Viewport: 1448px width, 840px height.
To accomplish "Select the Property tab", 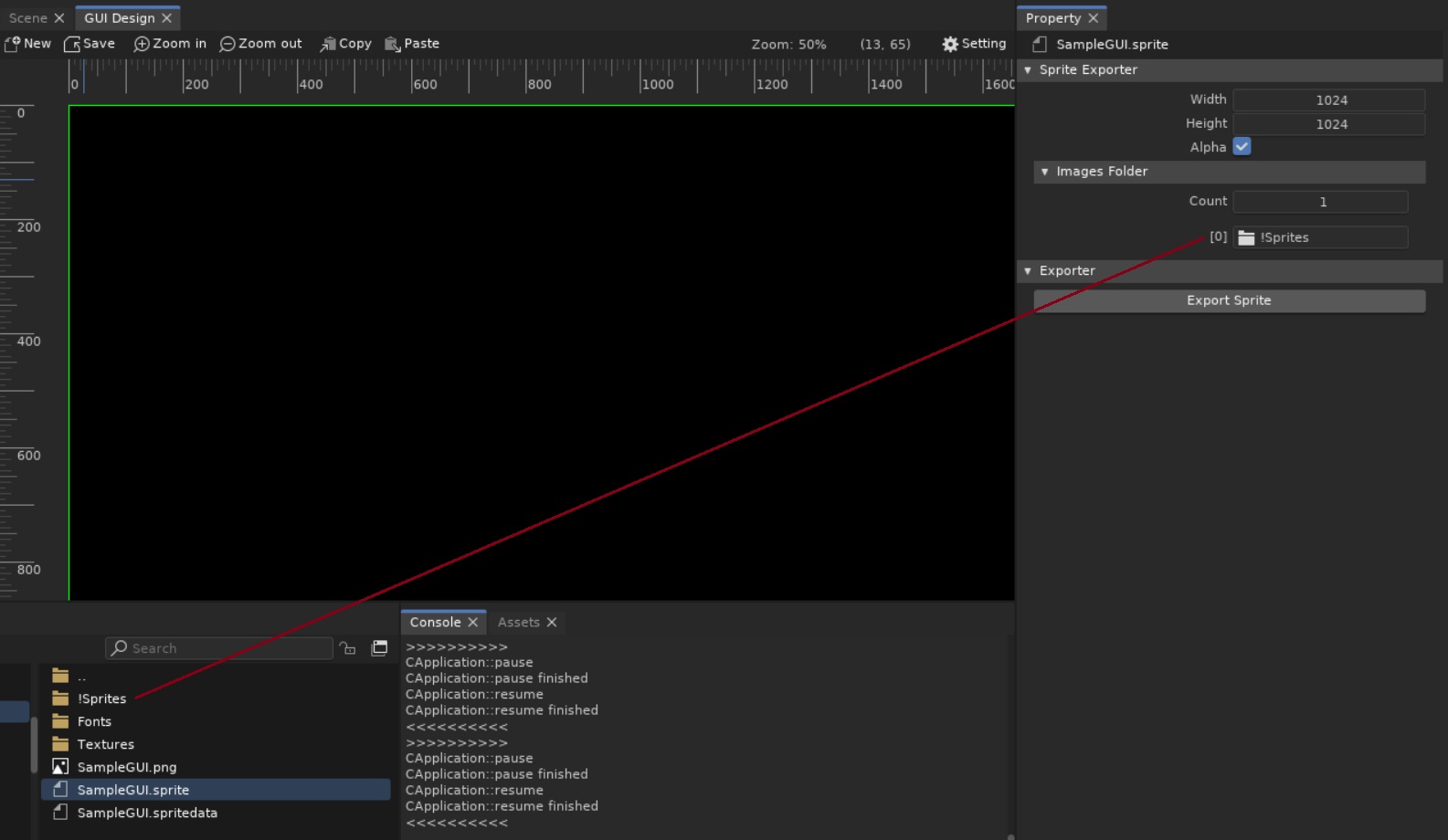I will click(1053, 18).
